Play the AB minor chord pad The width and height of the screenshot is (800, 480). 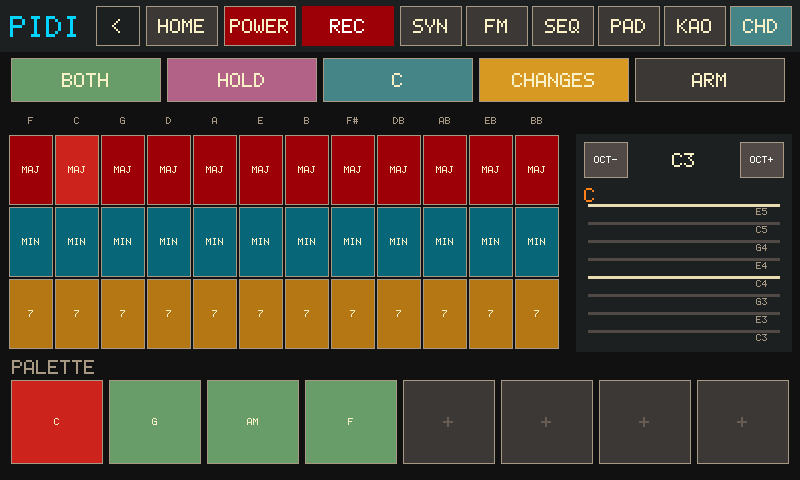444,242
